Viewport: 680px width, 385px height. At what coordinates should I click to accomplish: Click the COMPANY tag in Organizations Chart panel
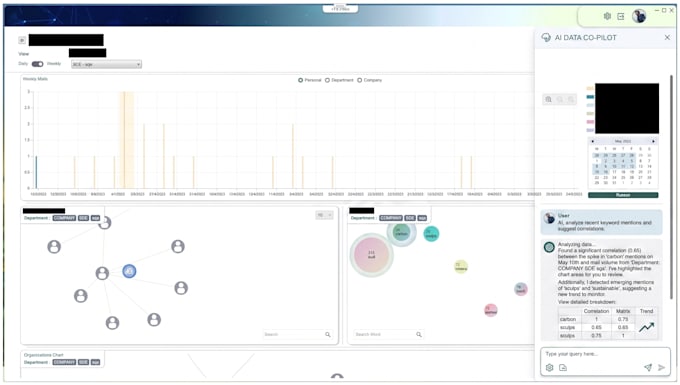click(x=64, y=362)
